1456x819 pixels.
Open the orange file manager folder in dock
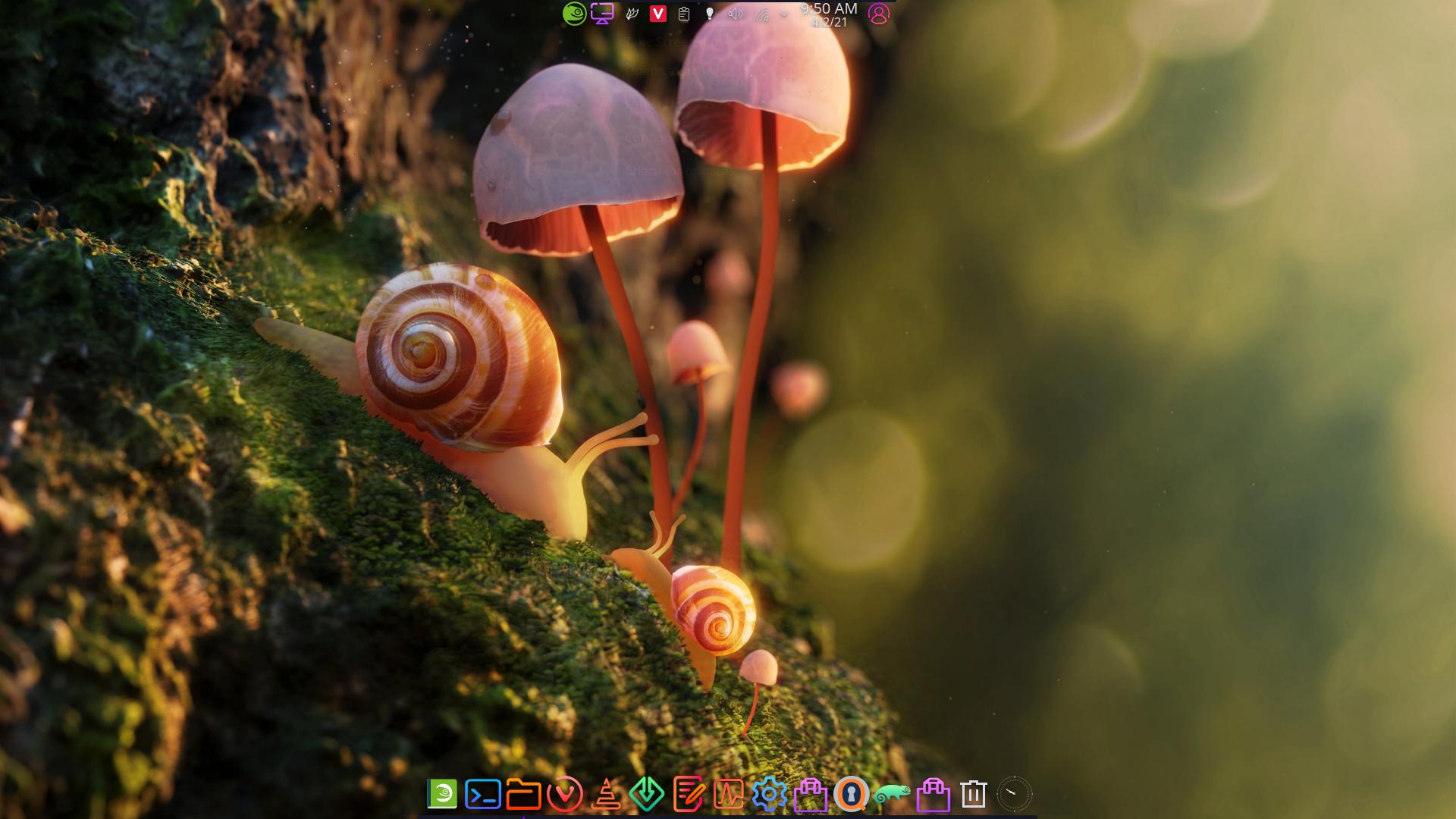[523, 794]
